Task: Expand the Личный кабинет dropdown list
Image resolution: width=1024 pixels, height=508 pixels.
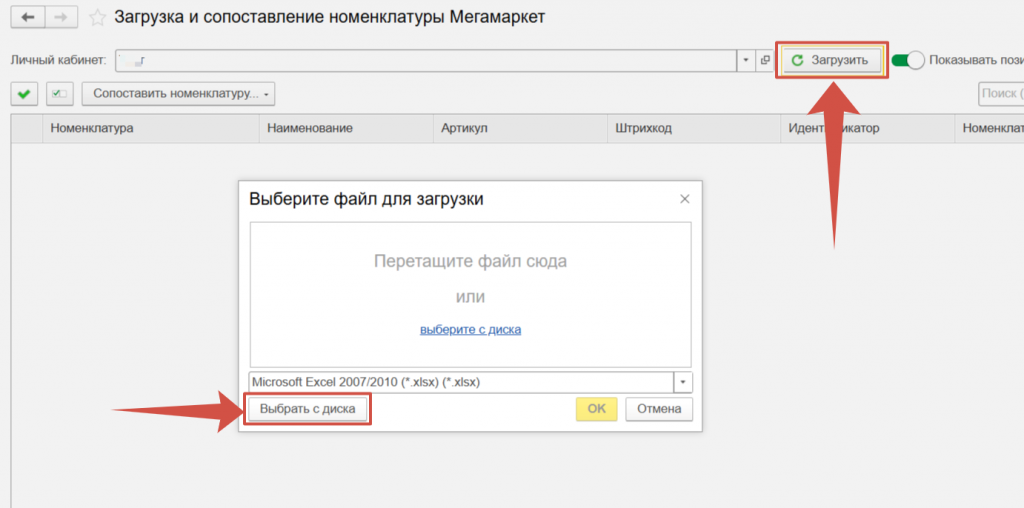Action: coord(746,61)
